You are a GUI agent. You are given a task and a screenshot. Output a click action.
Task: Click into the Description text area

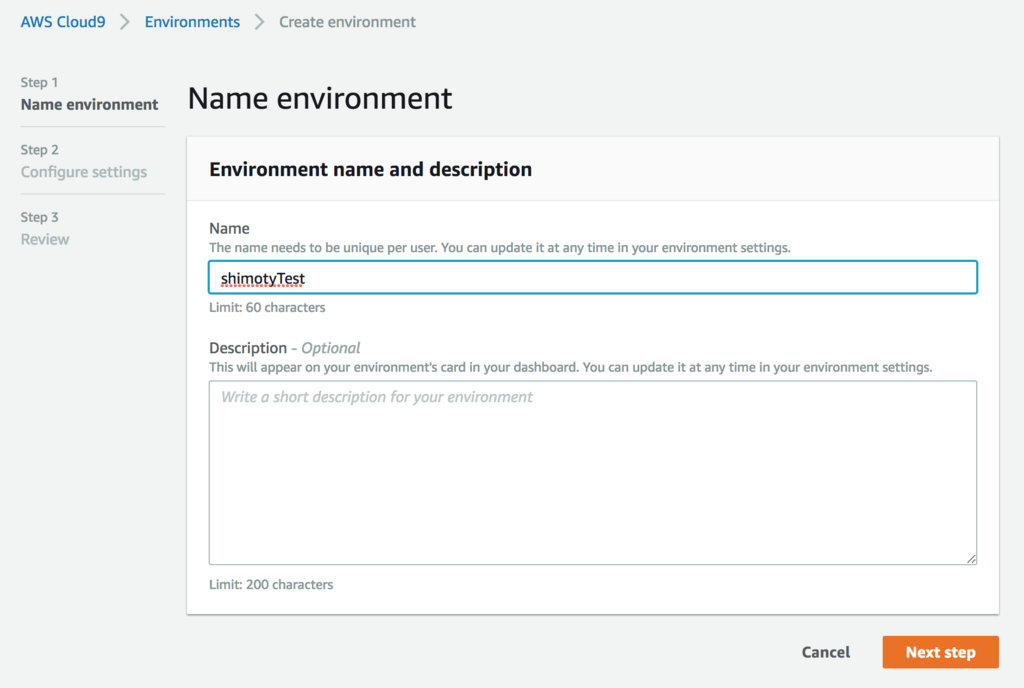coord(592,472)
